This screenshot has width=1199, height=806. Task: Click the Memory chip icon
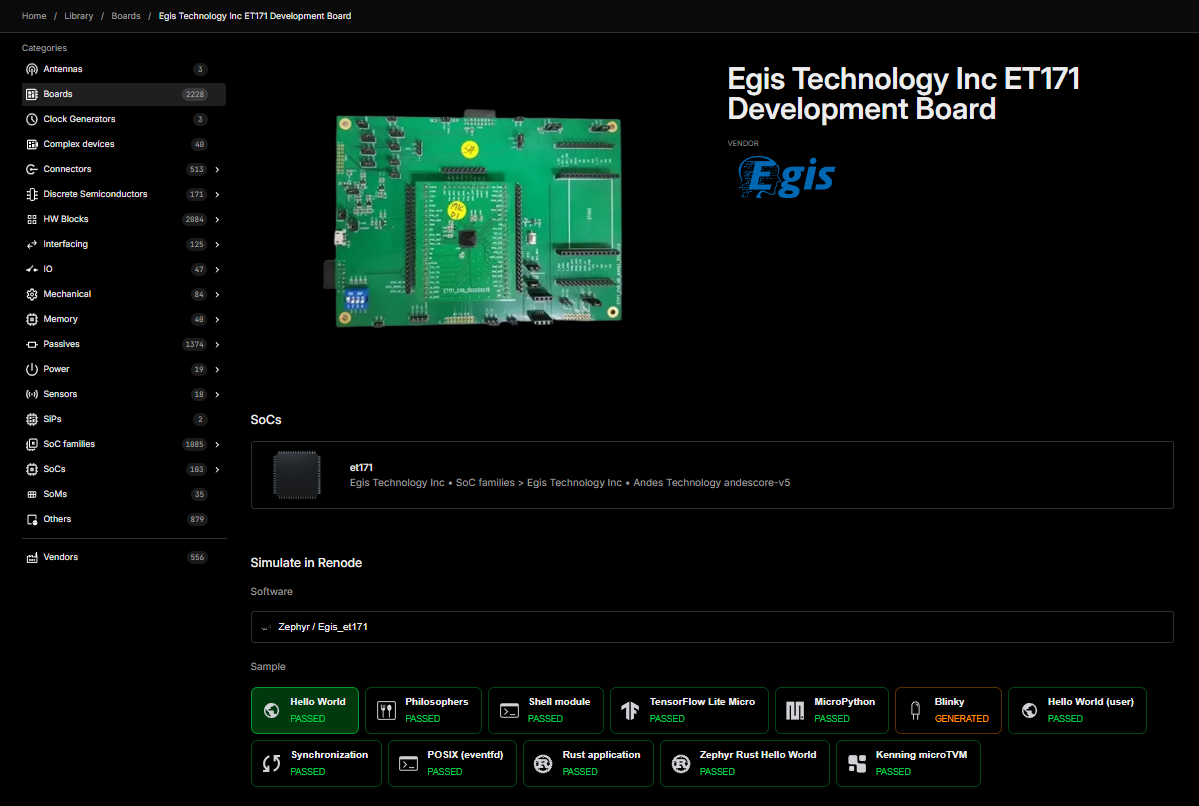pyautogui.click(x=31, y=319)
